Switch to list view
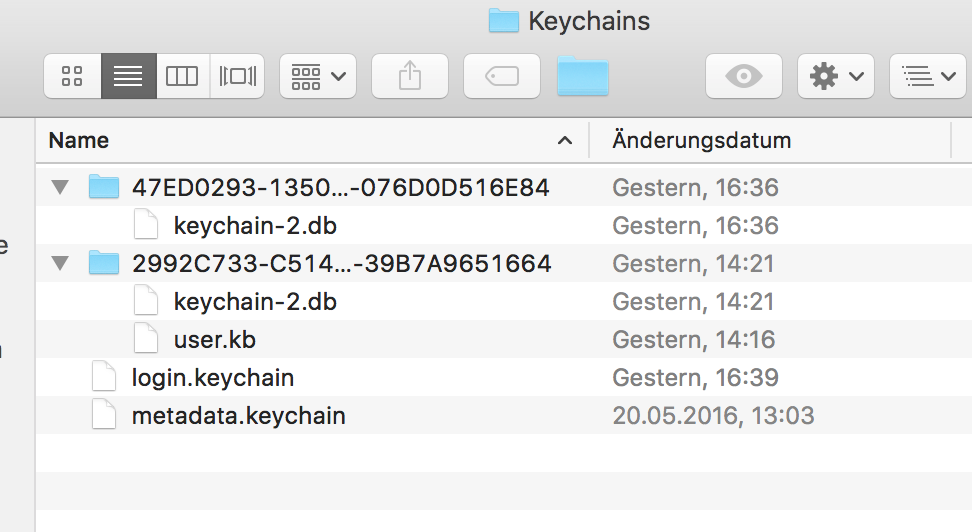Viewport: 972px width, 532px height. [x=128, y=76]
